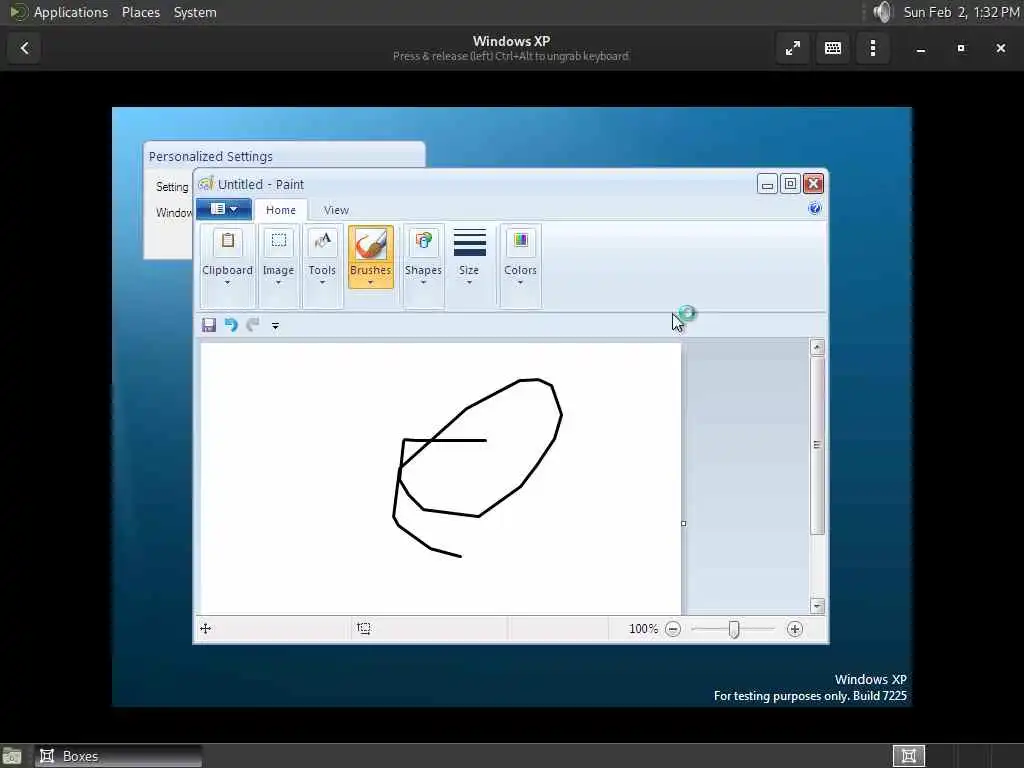Click the vertical scrollbar thumb
Viewport: 1024px width, 768px height.
click(x=817, y=445)
